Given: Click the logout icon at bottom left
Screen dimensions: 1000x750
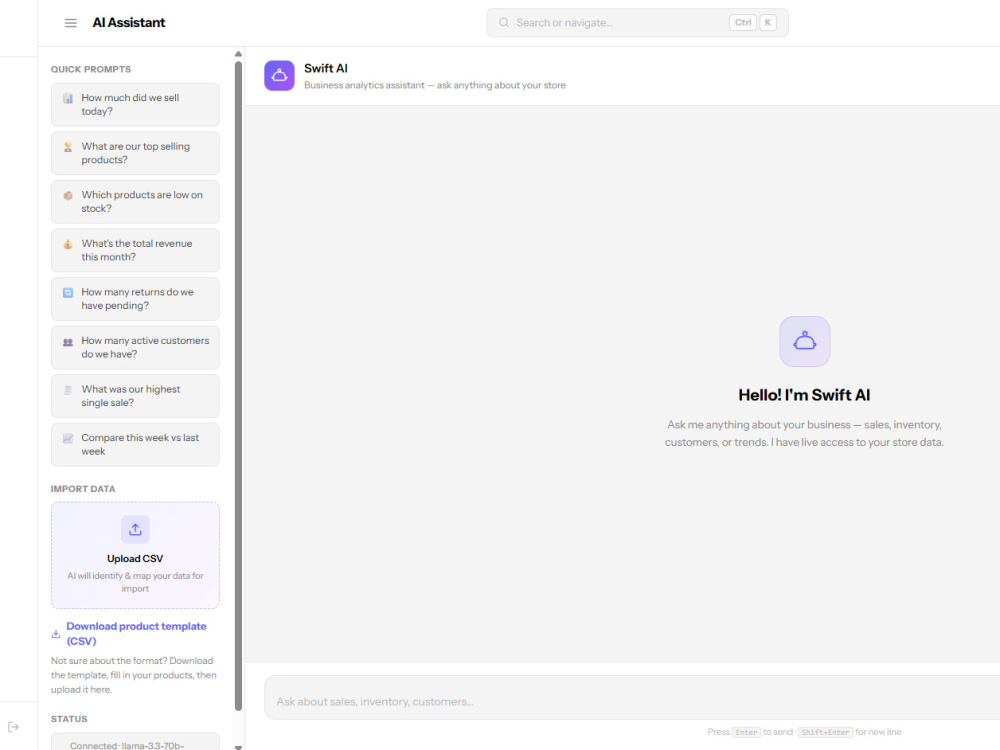Looking at the screenshot, I should click(x=13, y=727).
